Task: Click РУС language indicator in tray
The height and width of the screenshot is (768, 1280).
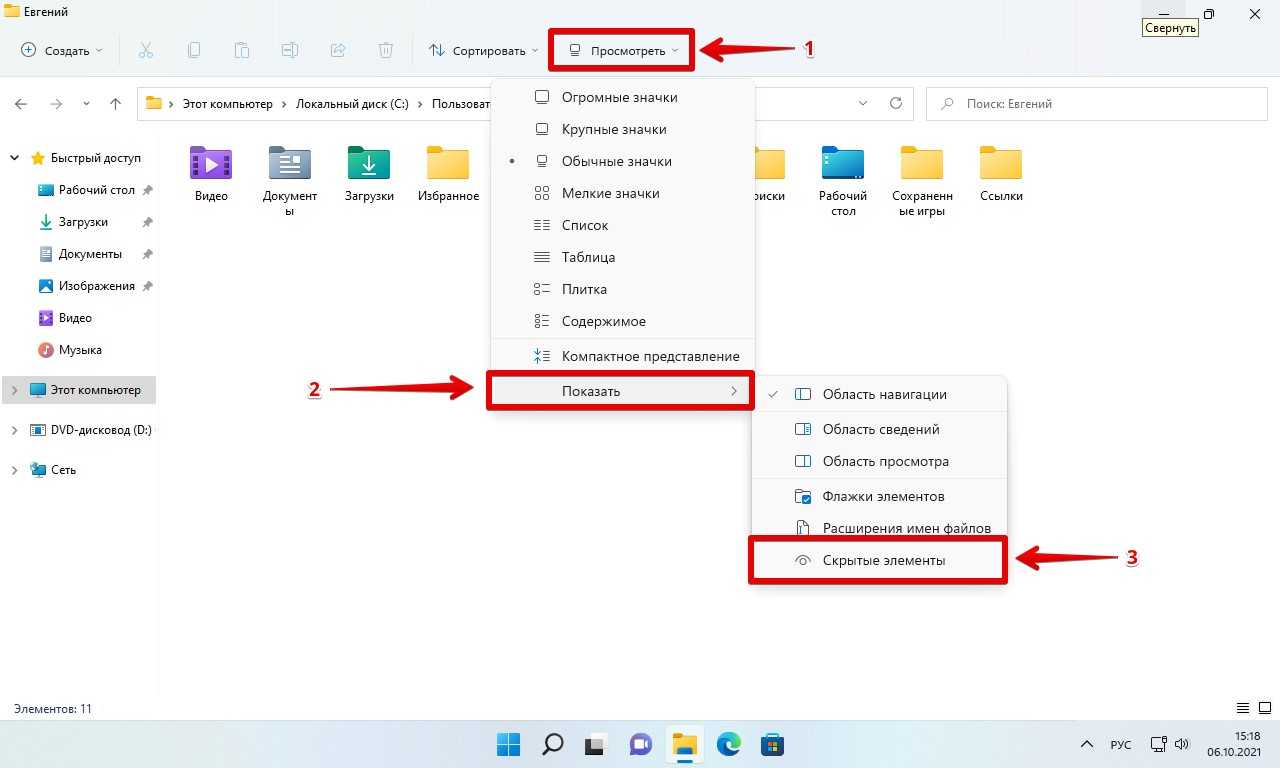Action: coord(1121,745)
